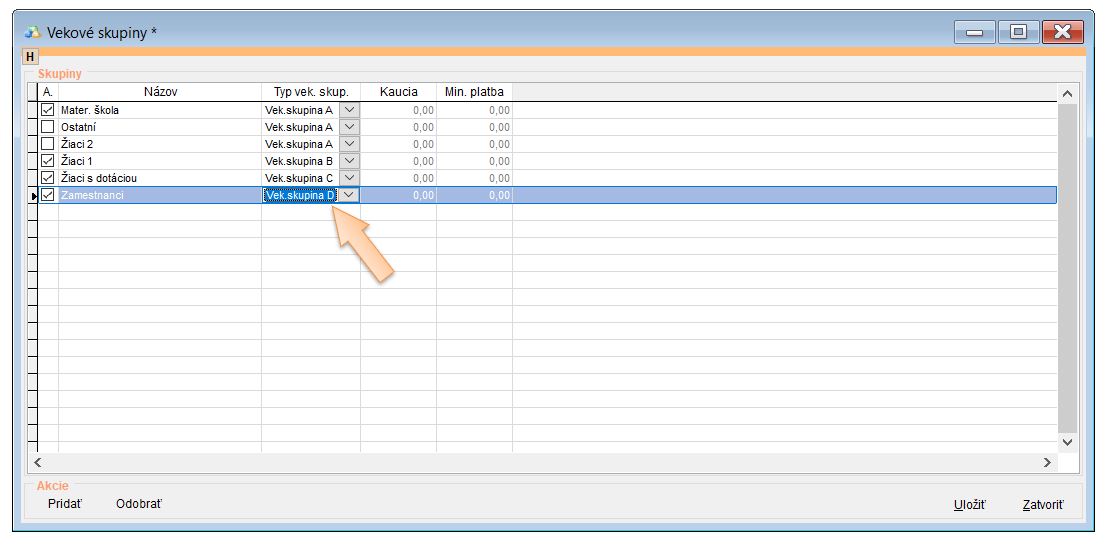Viewport: 1111px width, 551px height.
Task: Save changes with Uložiť
Action: coord(969,505)
